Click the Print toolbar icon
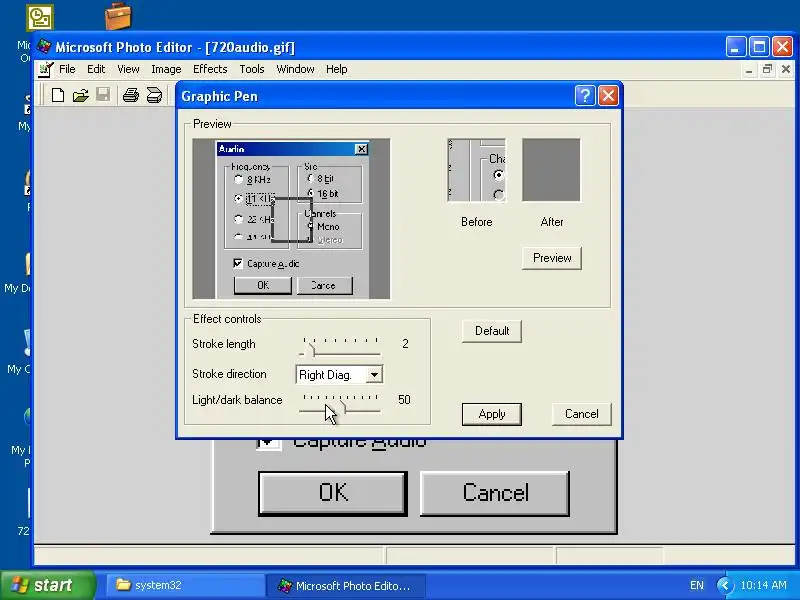The width and height of the screenshot is (800, 600). click(x=131, y=95)
